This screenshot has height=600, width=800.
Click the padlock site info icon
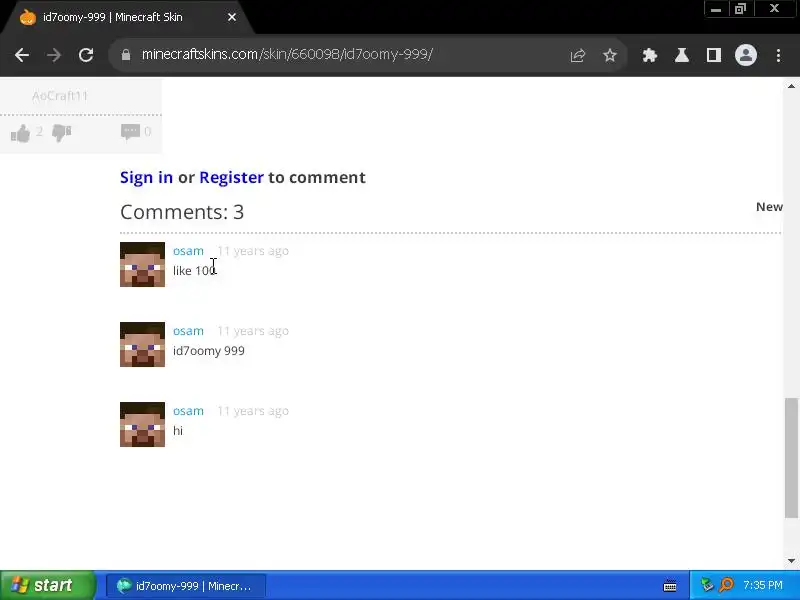(x=126, y=55)
